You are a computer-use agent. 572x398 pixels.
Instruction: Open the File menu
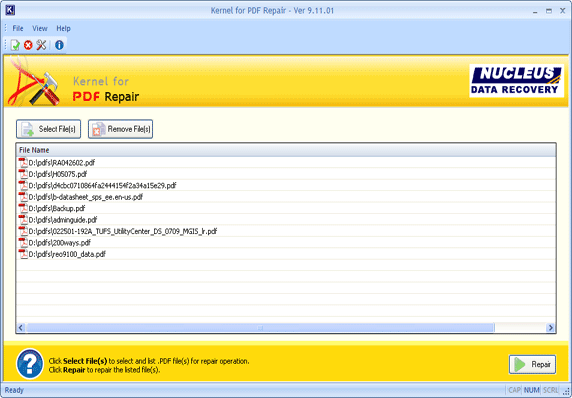tap(18, 28)
